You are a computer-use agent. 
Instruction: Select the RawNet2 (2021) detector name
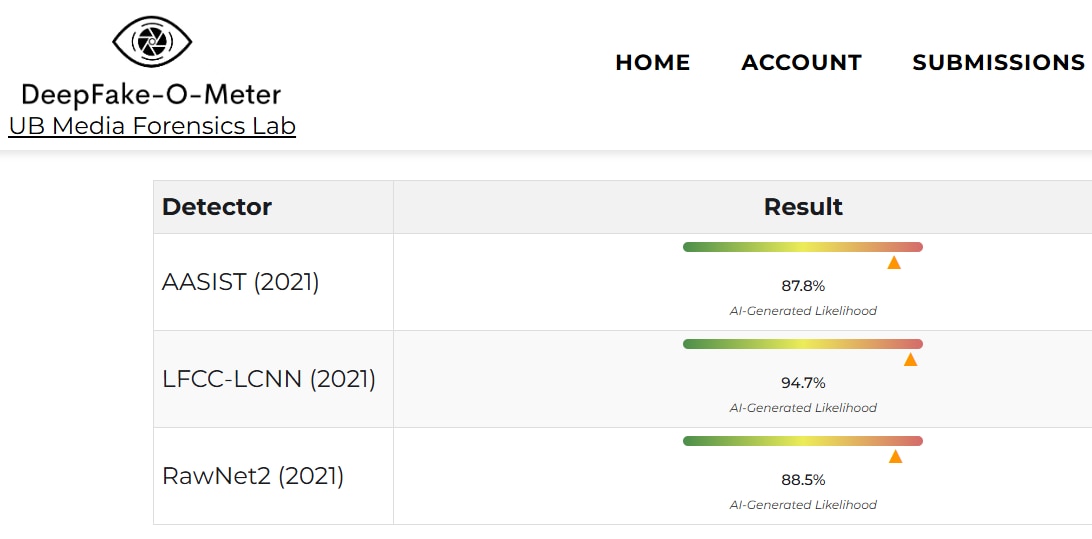tap(252, 476)
